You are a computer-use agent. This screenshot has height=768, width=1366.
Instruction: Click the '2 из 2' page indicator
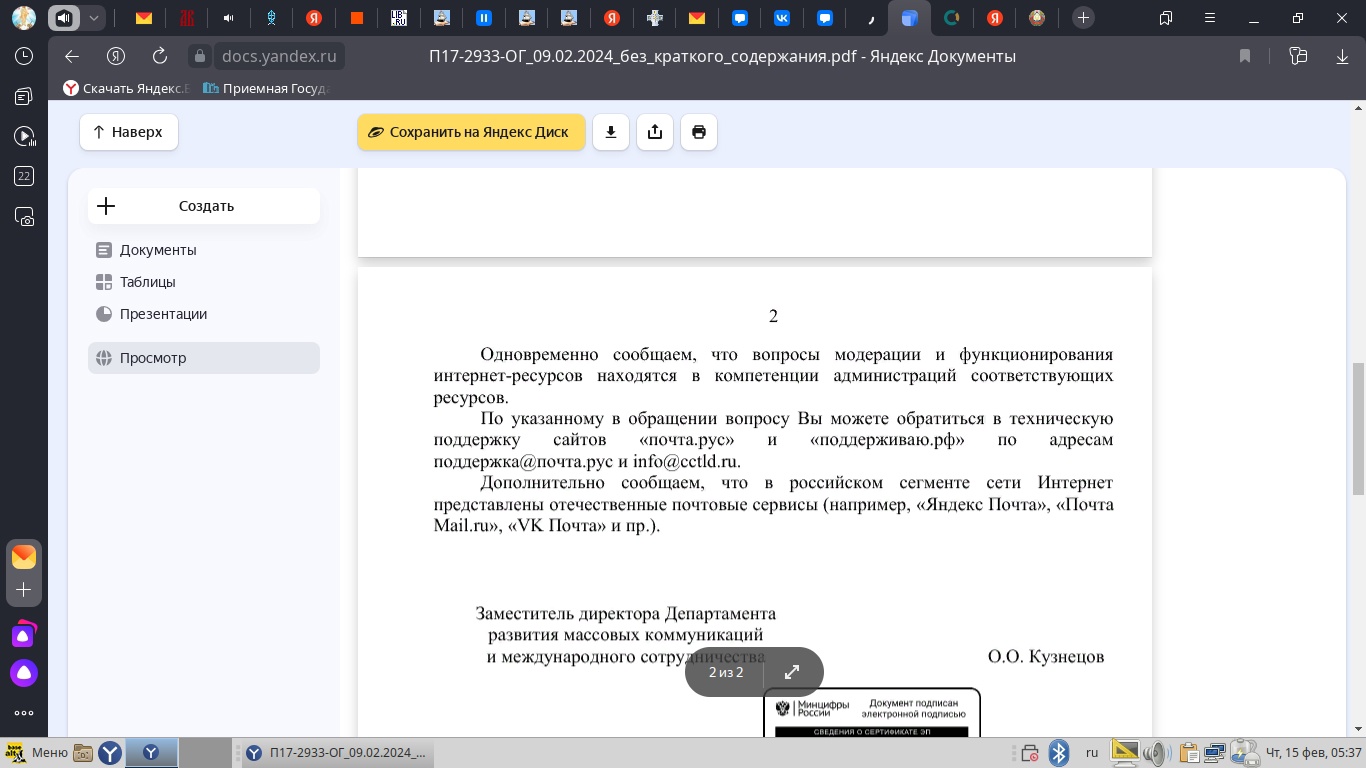click(726, 672)
